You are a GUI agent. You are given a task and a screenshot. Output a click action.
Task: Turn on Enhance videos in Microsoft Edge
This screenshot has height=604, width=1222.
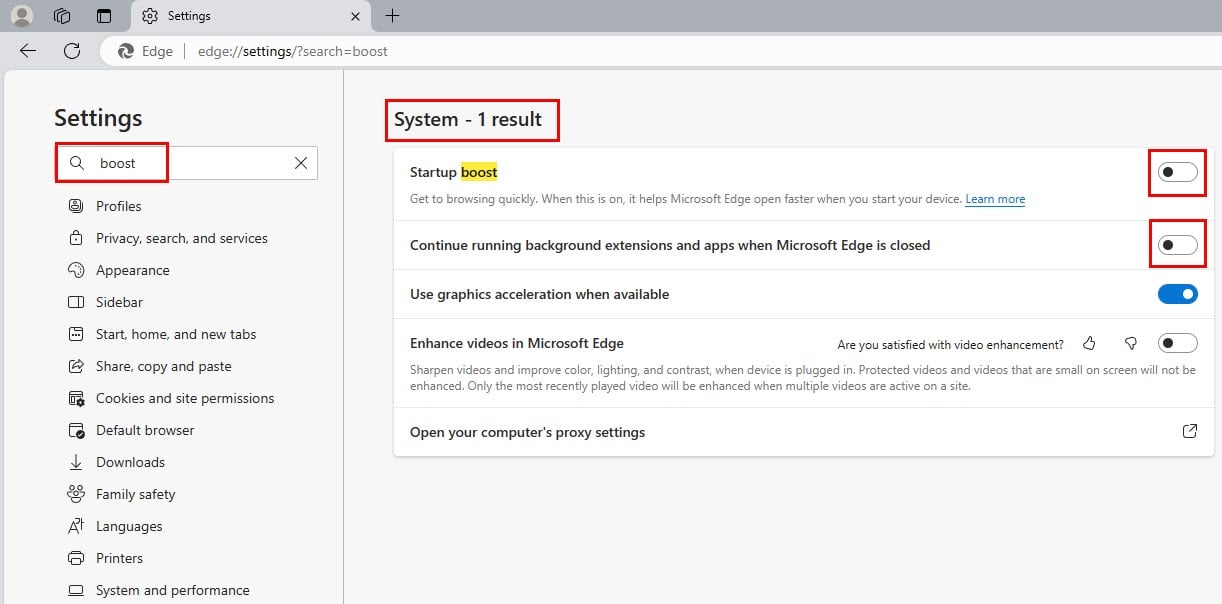click(x=1177, y=344)
